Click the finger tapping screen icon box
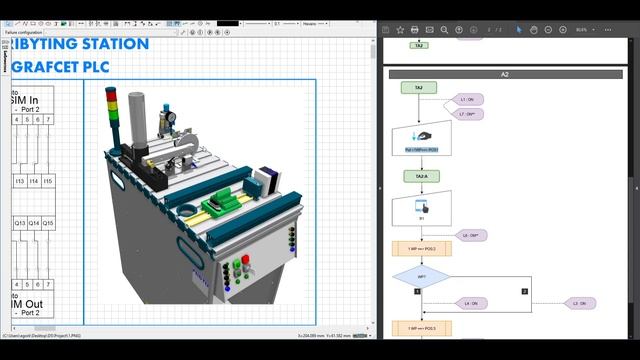This screenshot has width=640, height=360. point(422,209)
